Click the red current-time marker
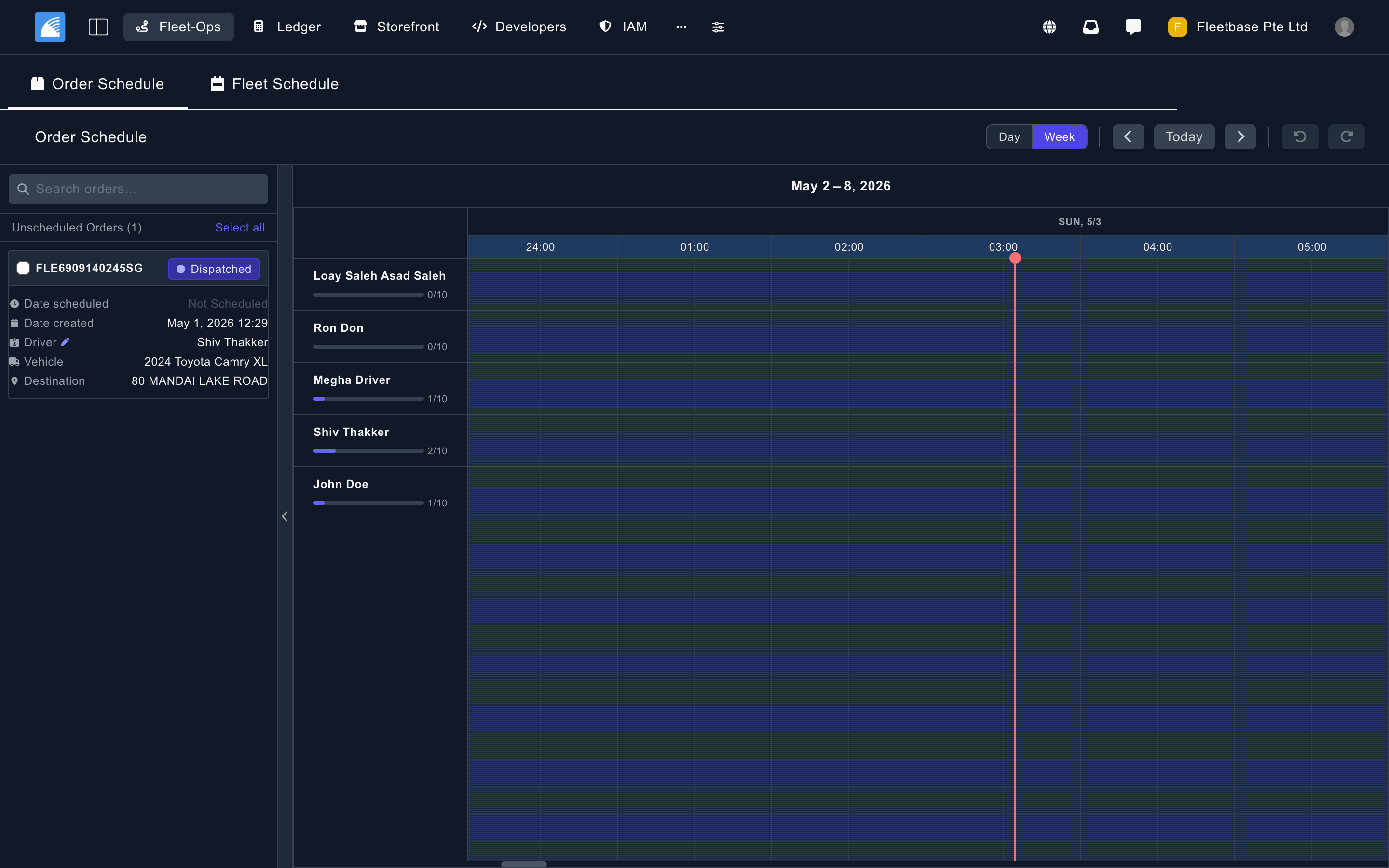The image size is (1389, 868). click(1015, 258)
